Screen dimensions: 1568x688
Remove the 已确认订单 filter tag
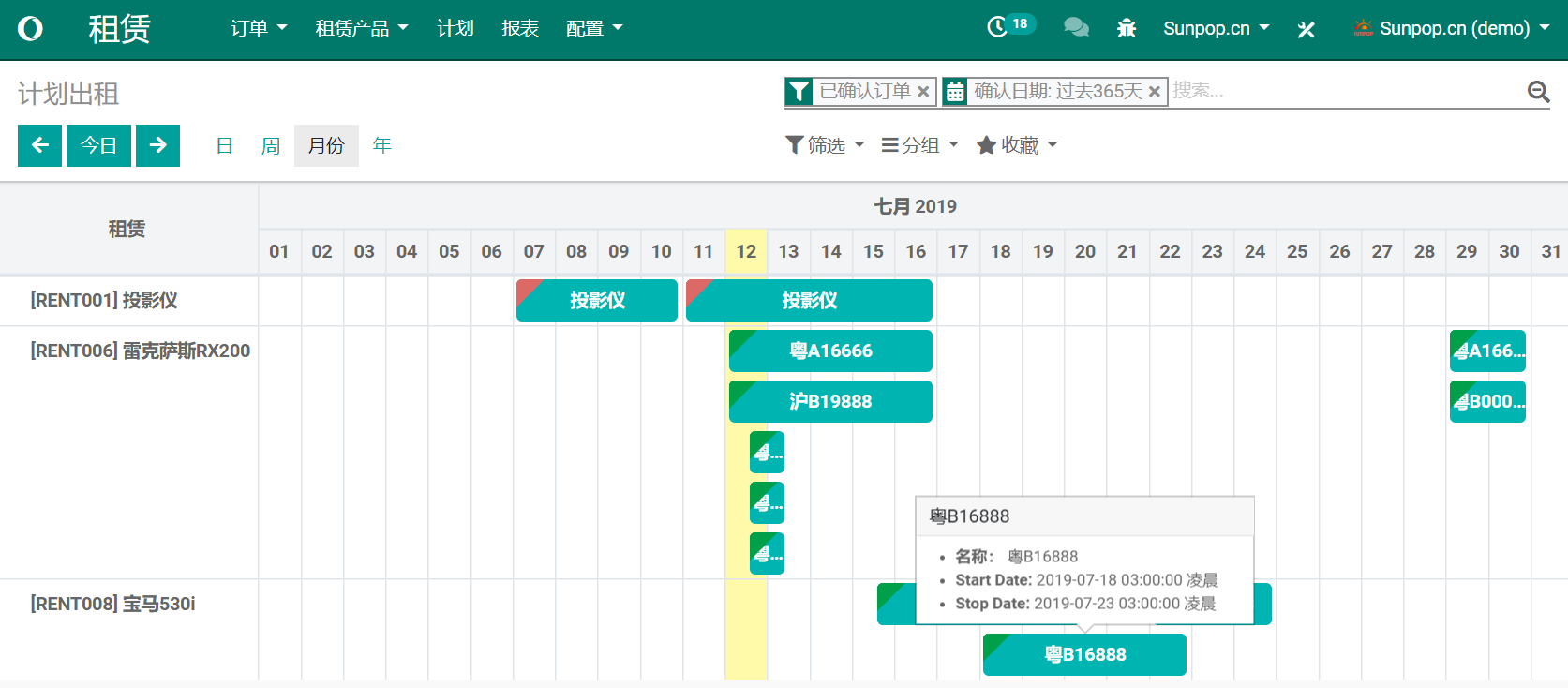tap(923, 92)
